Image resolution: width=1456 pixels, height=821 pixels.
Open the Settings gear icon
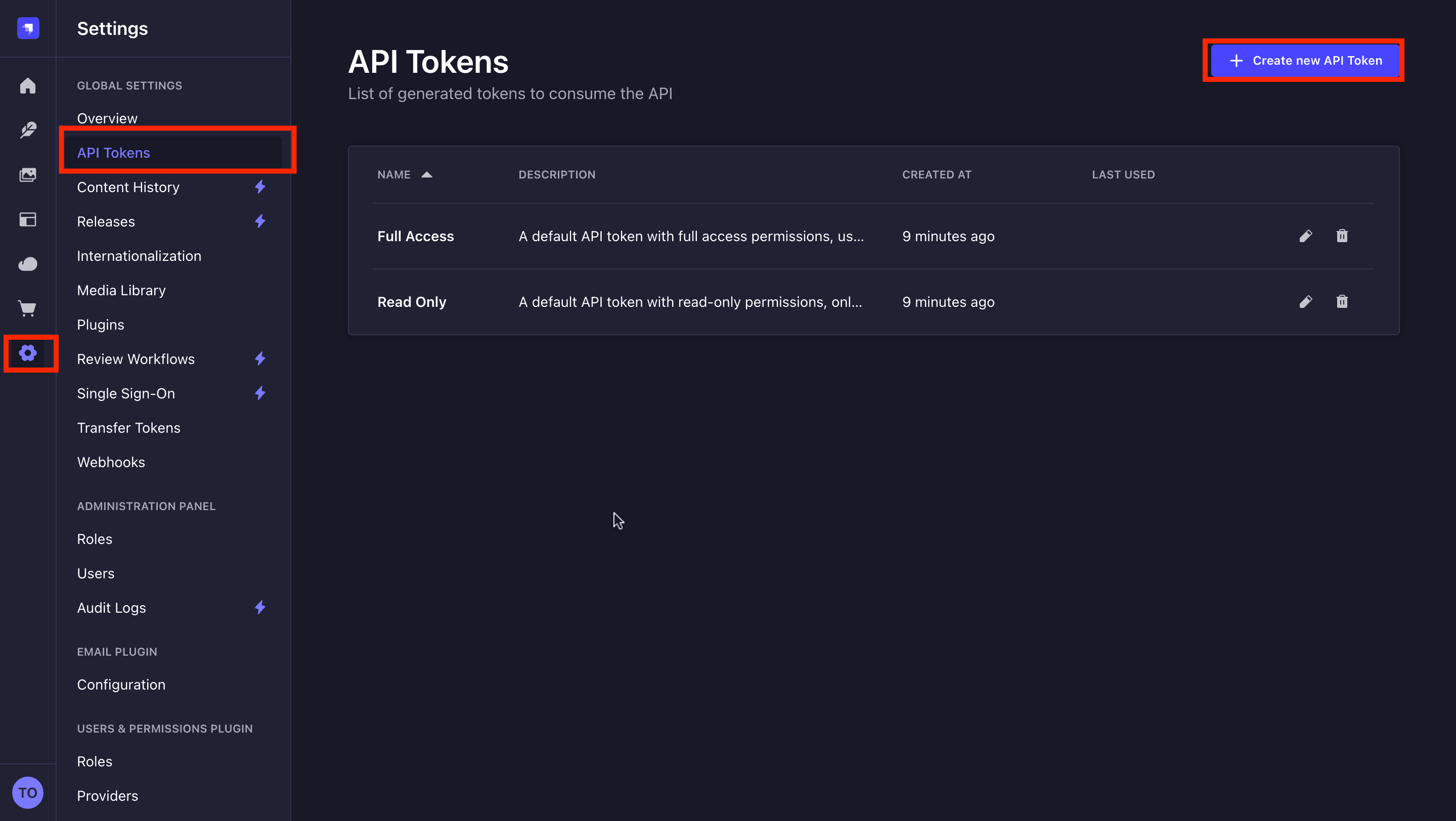[x=28, y=353]
